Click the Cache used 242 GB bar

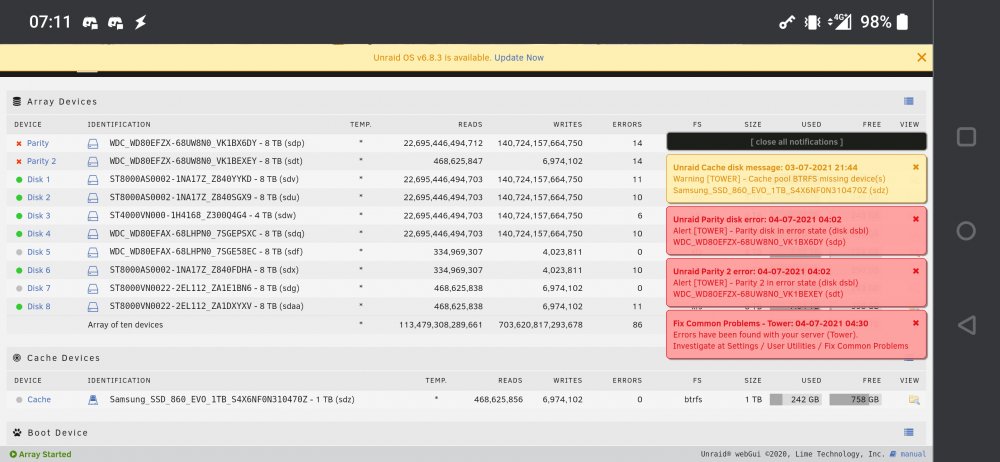[x=796, y=400]
